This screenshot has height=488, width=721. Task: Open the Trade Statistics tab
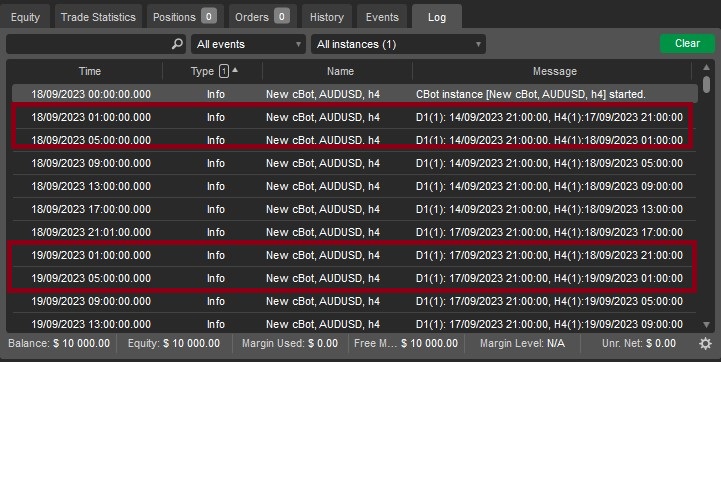point(97,17)
